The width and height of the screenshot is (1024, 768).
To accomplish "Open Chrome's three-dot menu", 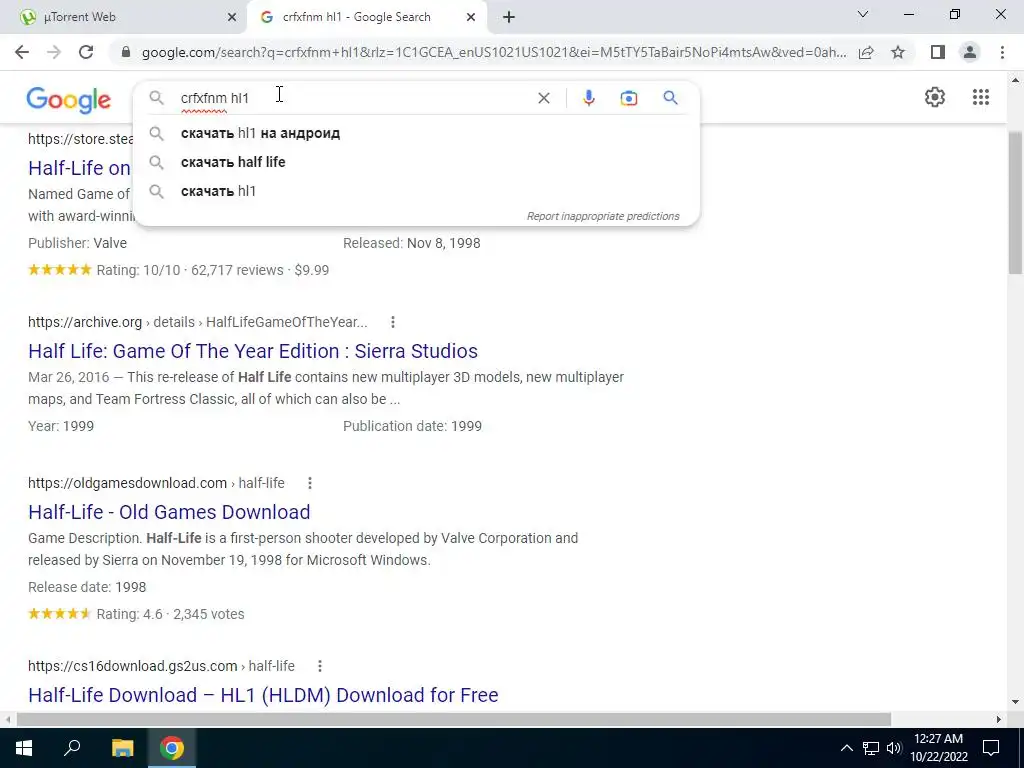I will pos(1002,52).
